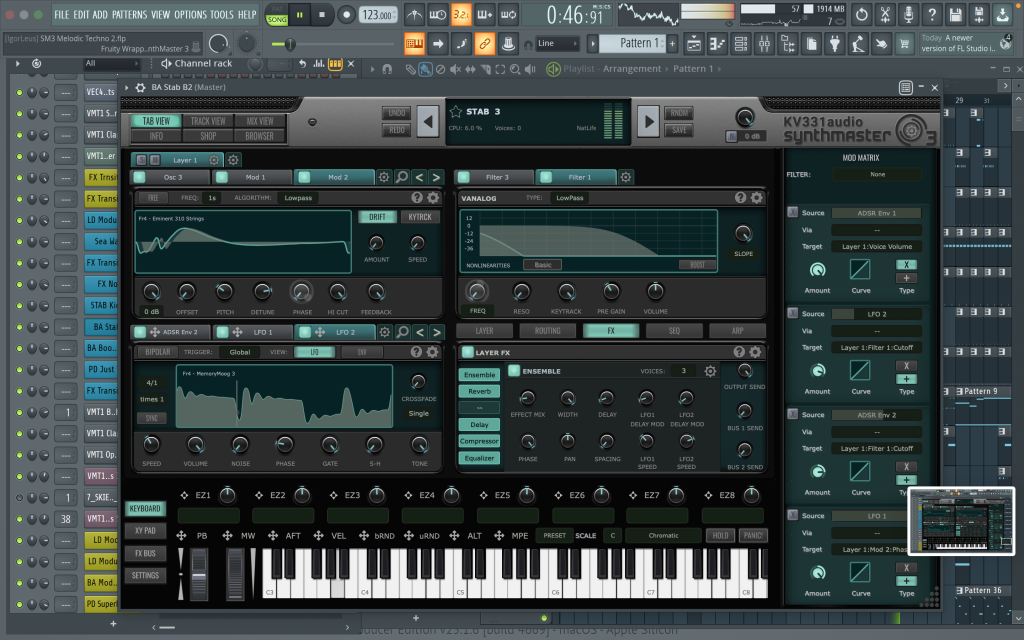Toggle the Layer FX power switch
Screen dimensions: 1024x640
coord(467,352)
